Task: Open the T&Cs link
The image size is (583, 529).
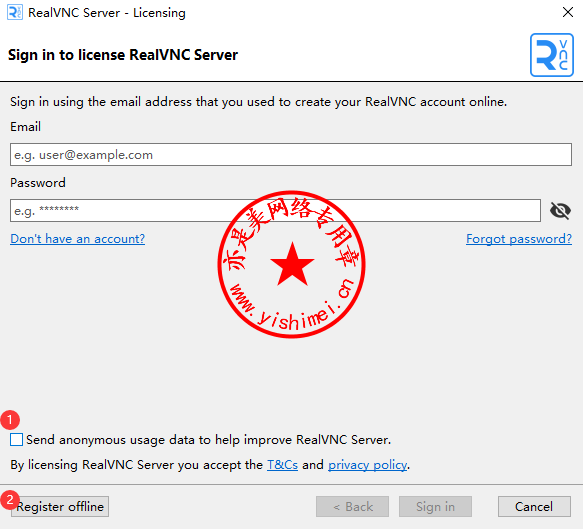Action: point(283,465)
